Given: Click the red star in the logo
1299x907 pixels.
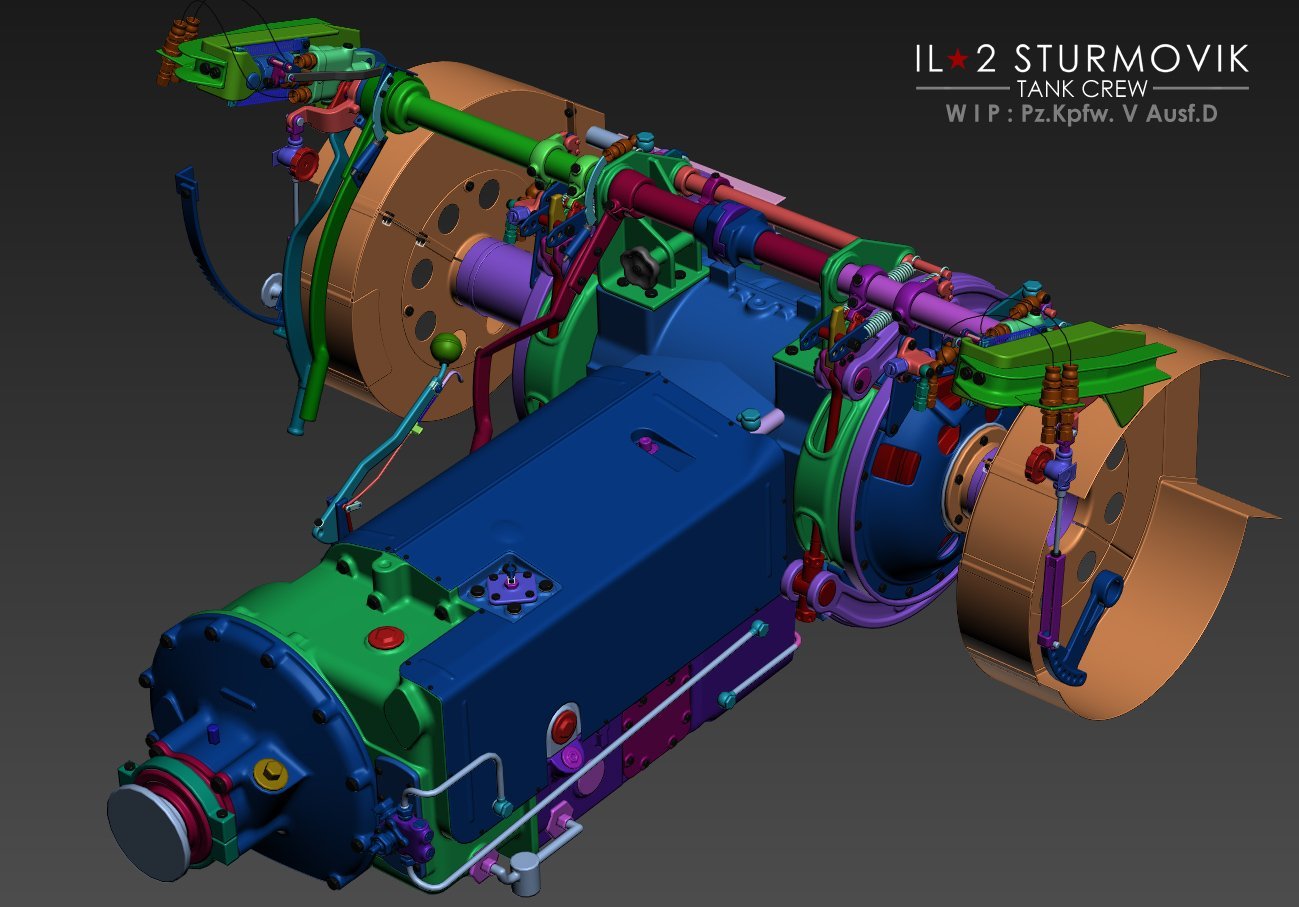Looking at the screenshot, I should [x=957, y=60].
